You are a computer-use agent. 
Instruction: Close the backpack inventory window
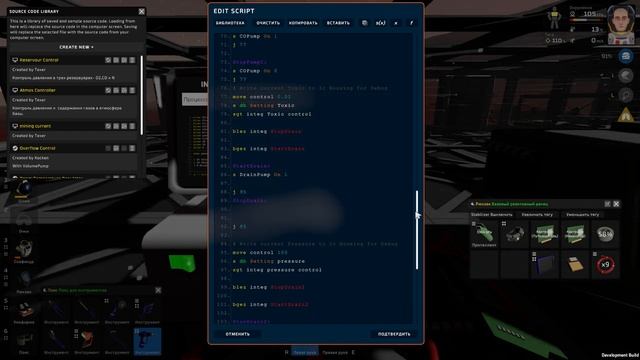[616, 204]
